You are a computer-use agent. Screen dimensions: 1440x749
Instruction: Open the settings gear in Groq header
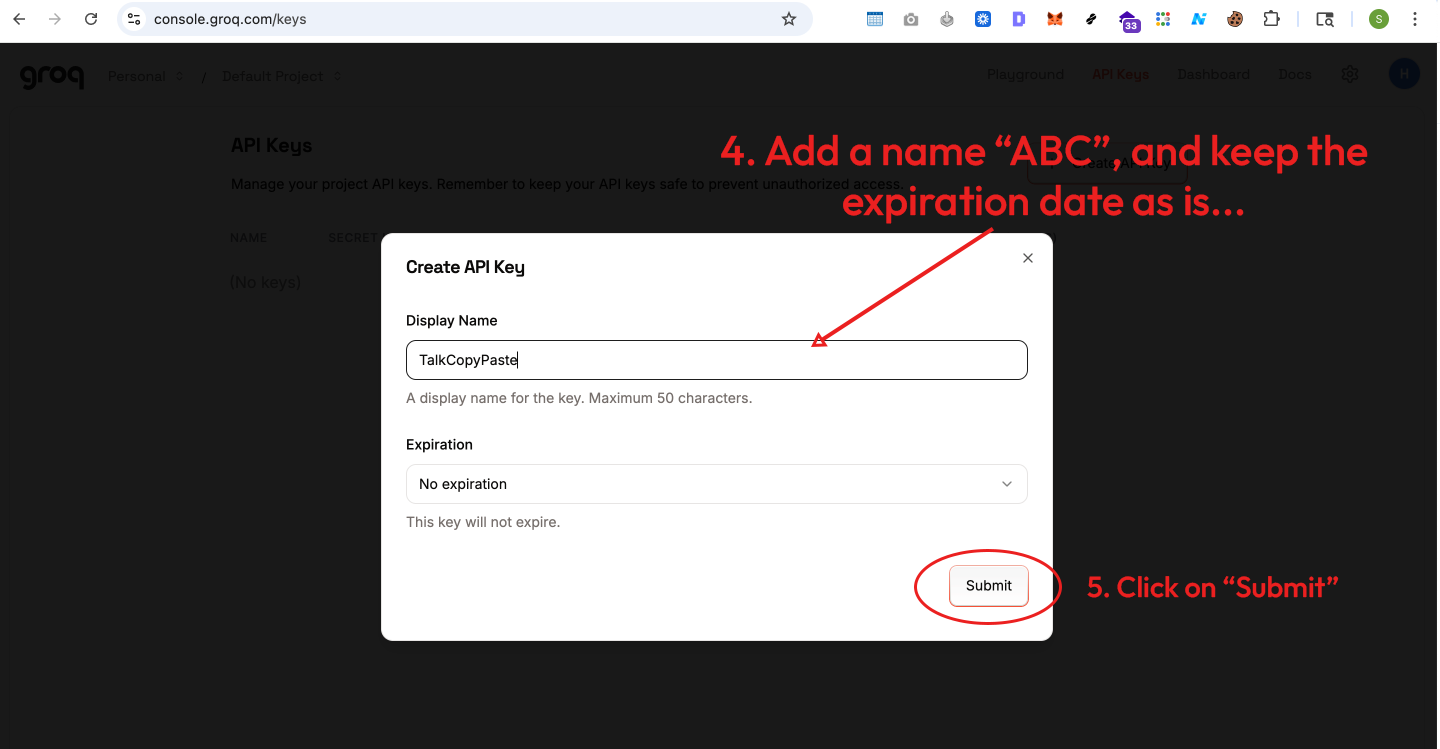[x=1350, y=75]
